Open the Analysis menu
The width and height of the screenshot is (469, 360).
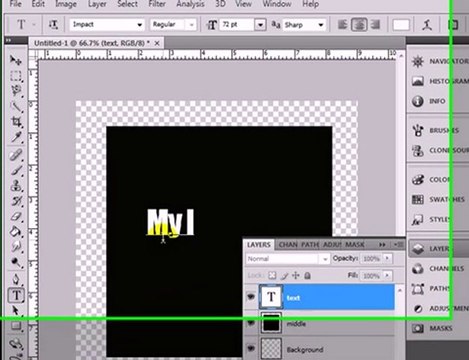point(190,4)
